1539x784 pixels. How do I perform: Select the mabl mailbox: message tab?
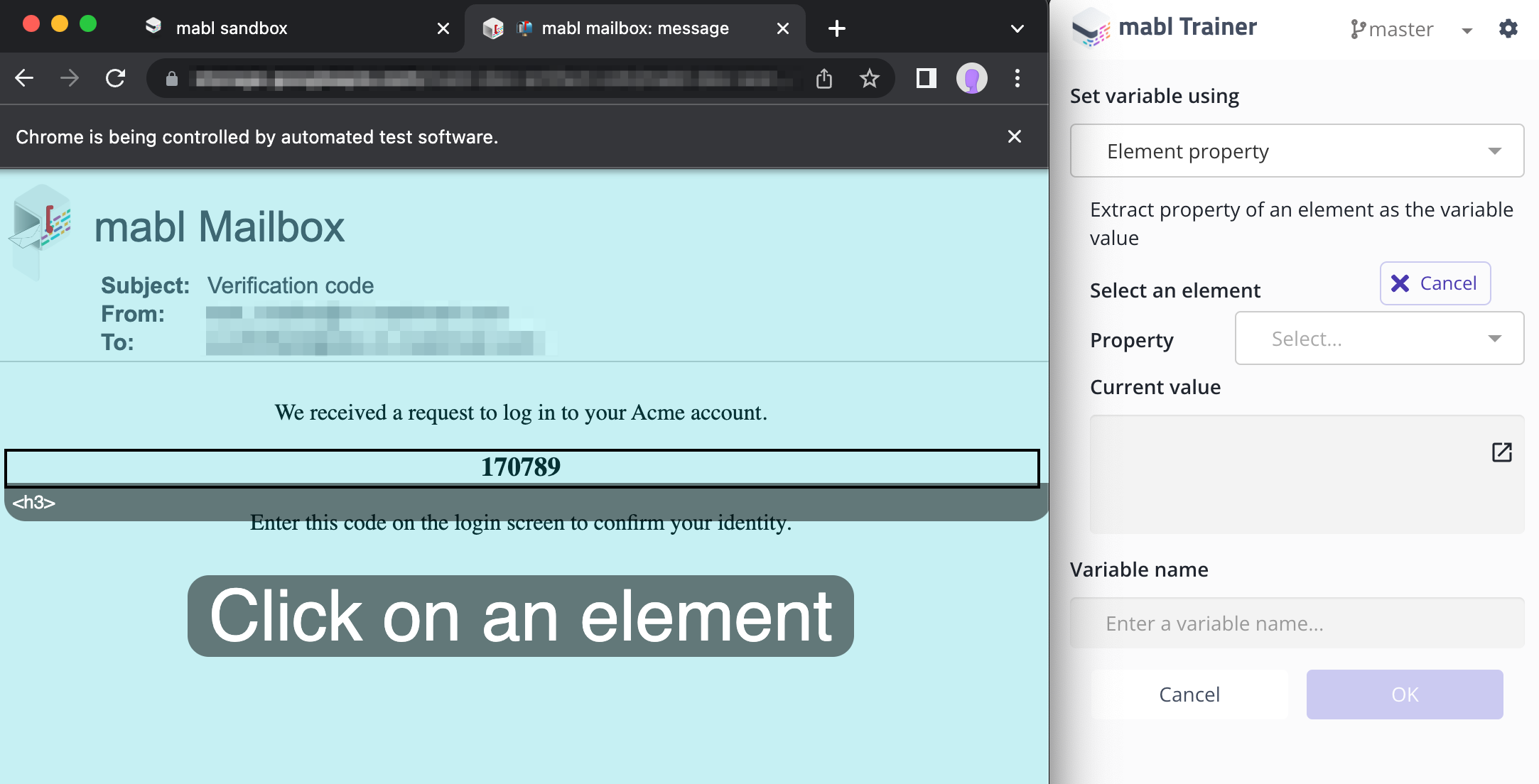pyautogui.click(x=634, y=28)
